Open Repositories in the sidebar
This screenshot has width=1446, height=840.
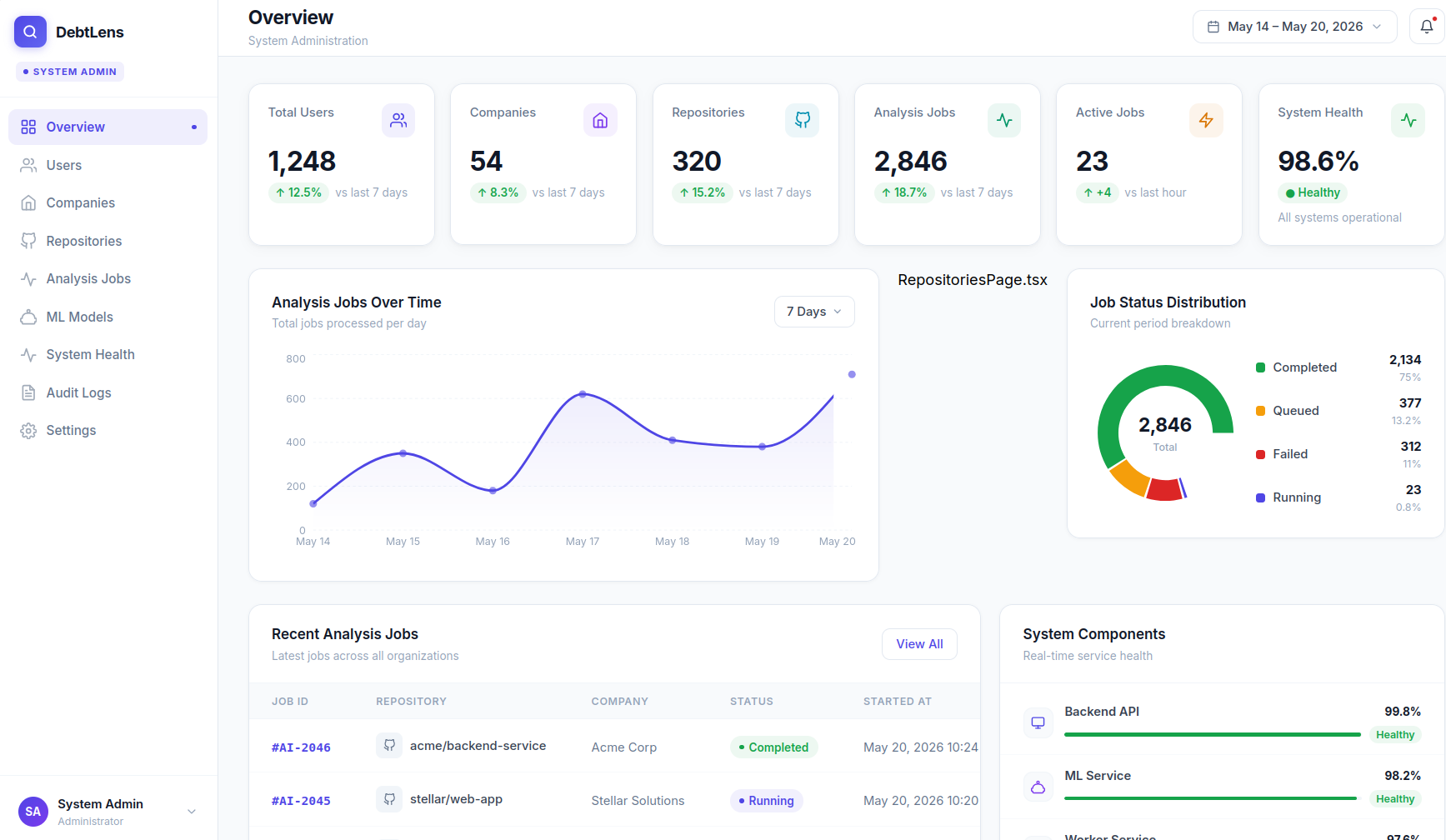(108, 241)
